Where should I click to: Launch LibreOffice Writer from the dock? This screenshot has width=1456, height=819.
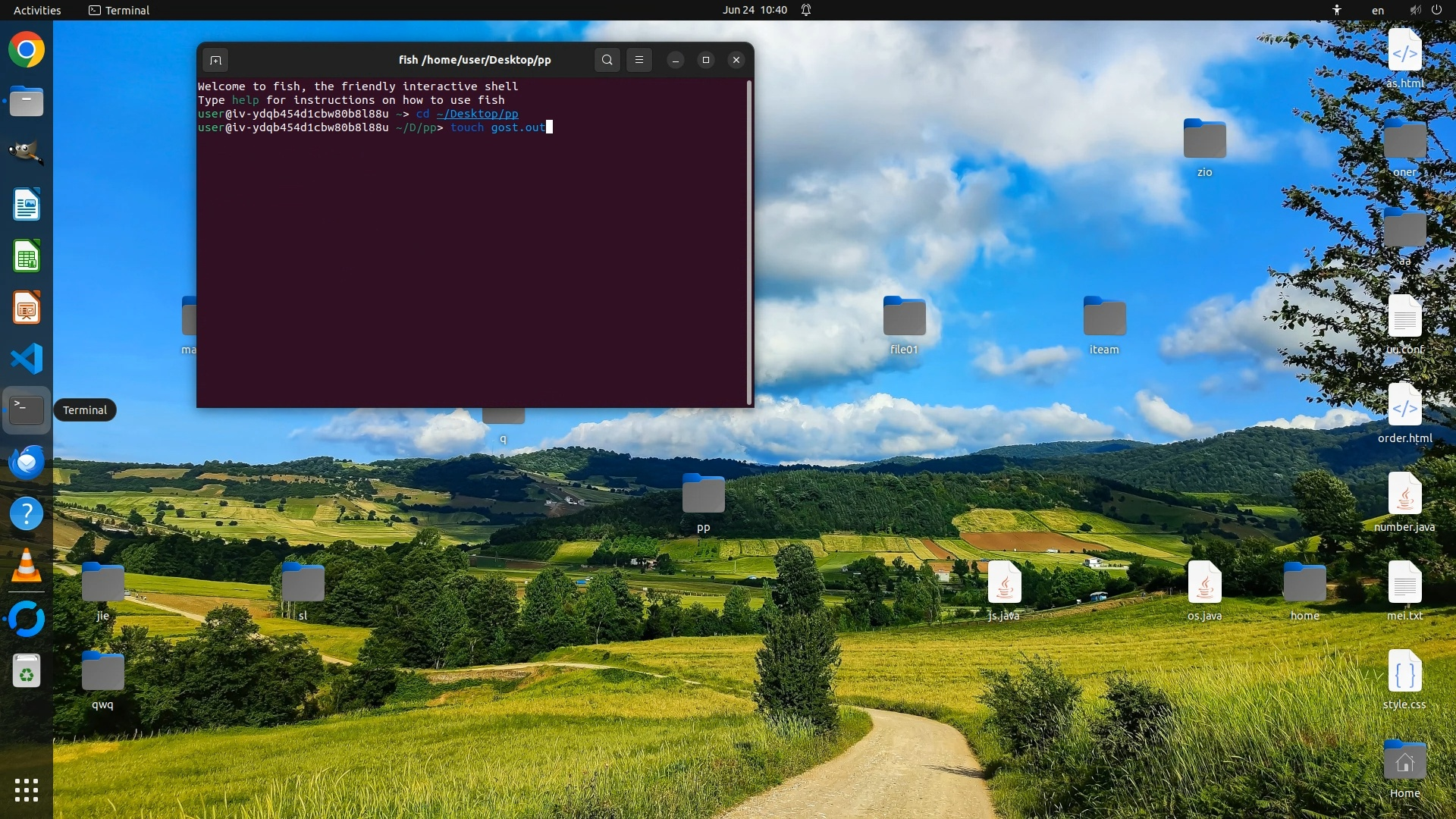coord(27,205)
